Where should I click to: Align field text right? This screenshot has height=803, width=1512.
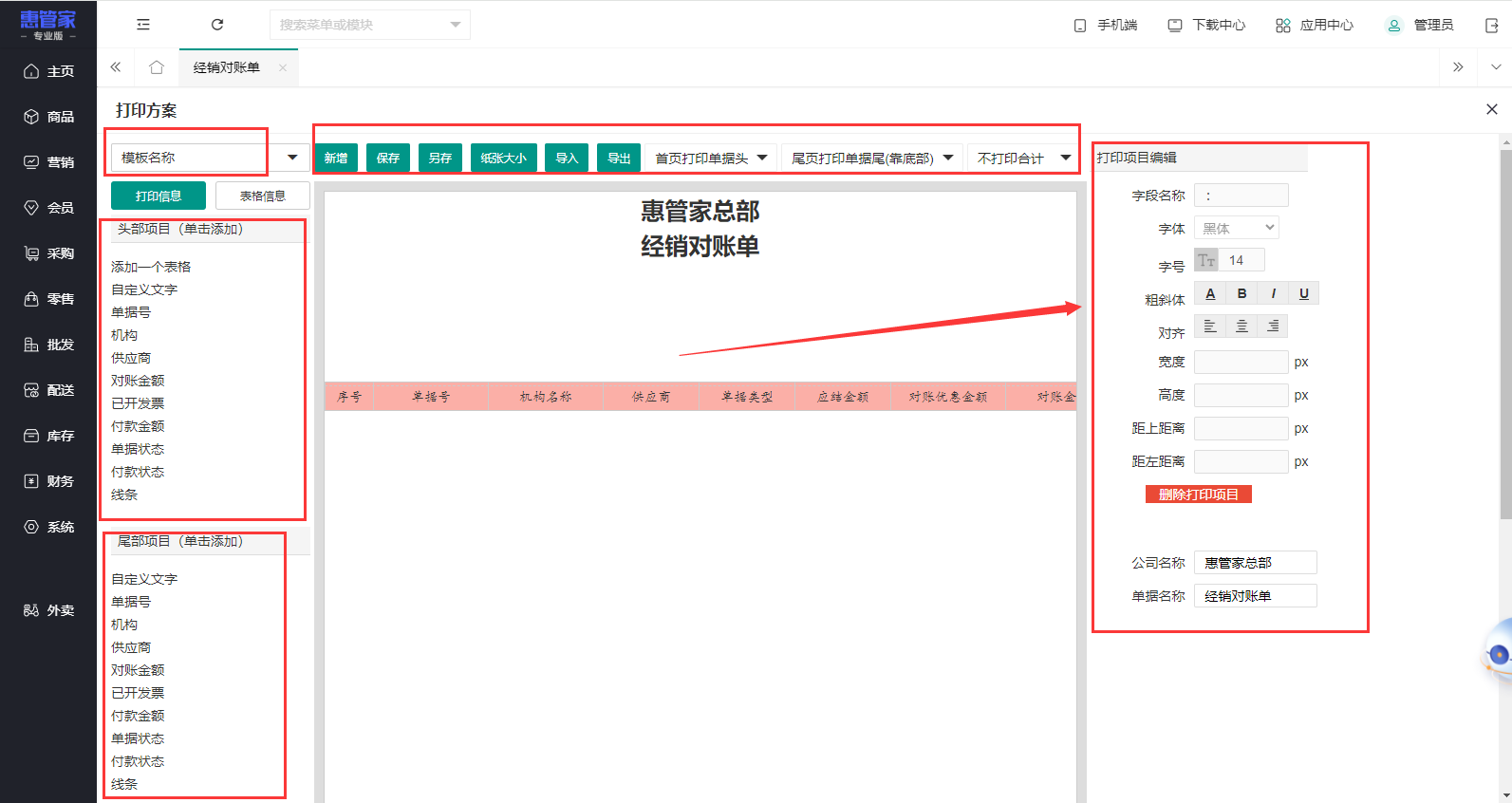click(x=1273, y=327)
